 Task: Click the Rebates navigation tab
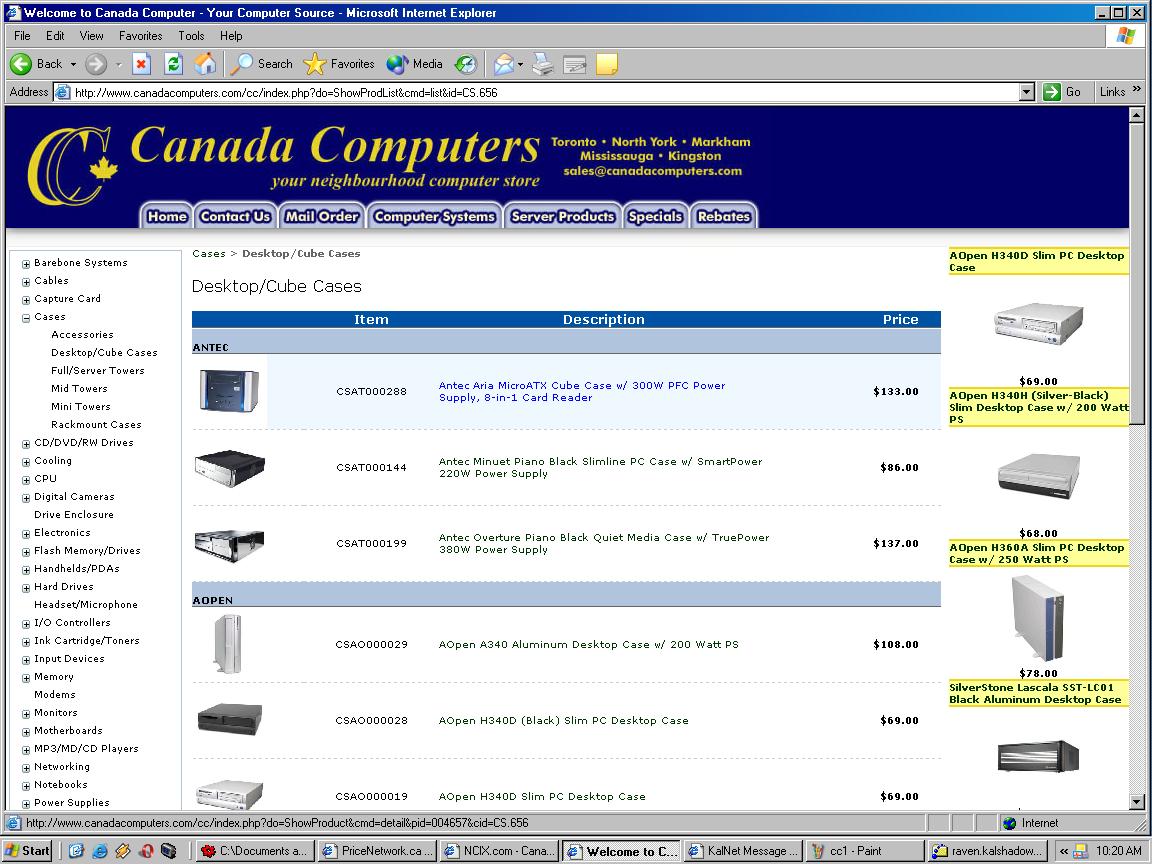pyautogui.click(x=724, y=216)
